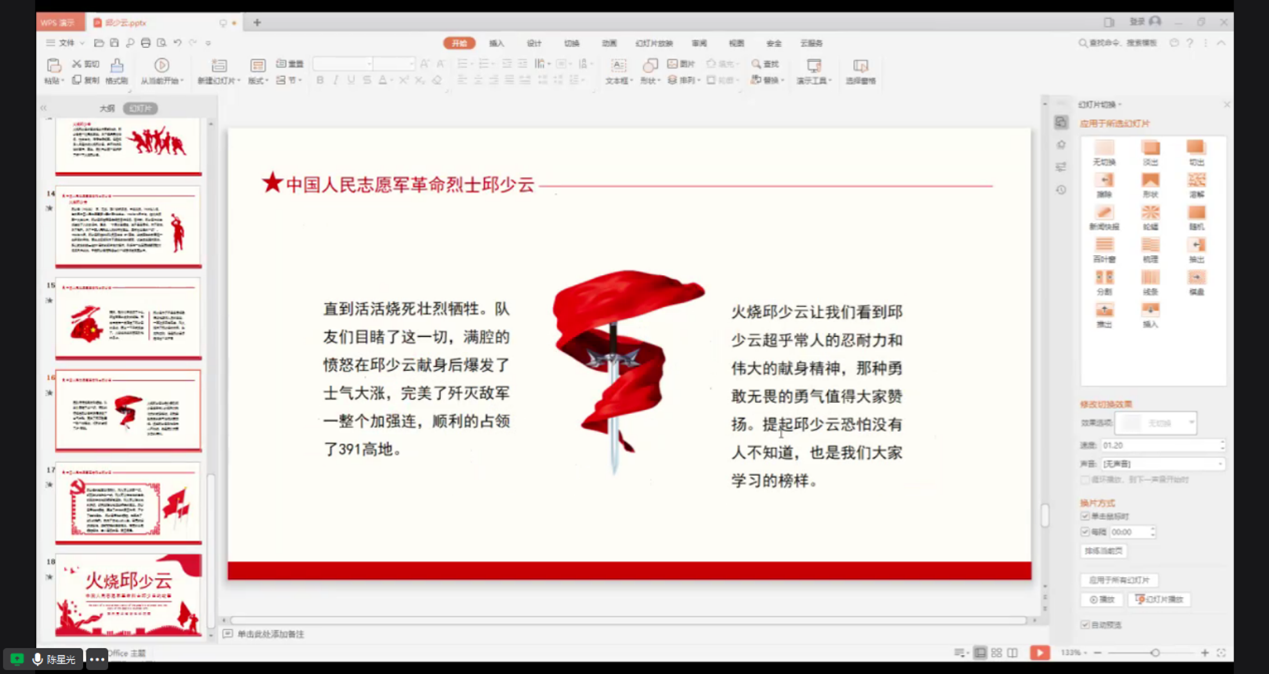Image resolution: width=1269 pixels, height=674 pixels.
Task: Toggle the 单击鼠标时 checkbox
Action: [x=1085, y=517]
